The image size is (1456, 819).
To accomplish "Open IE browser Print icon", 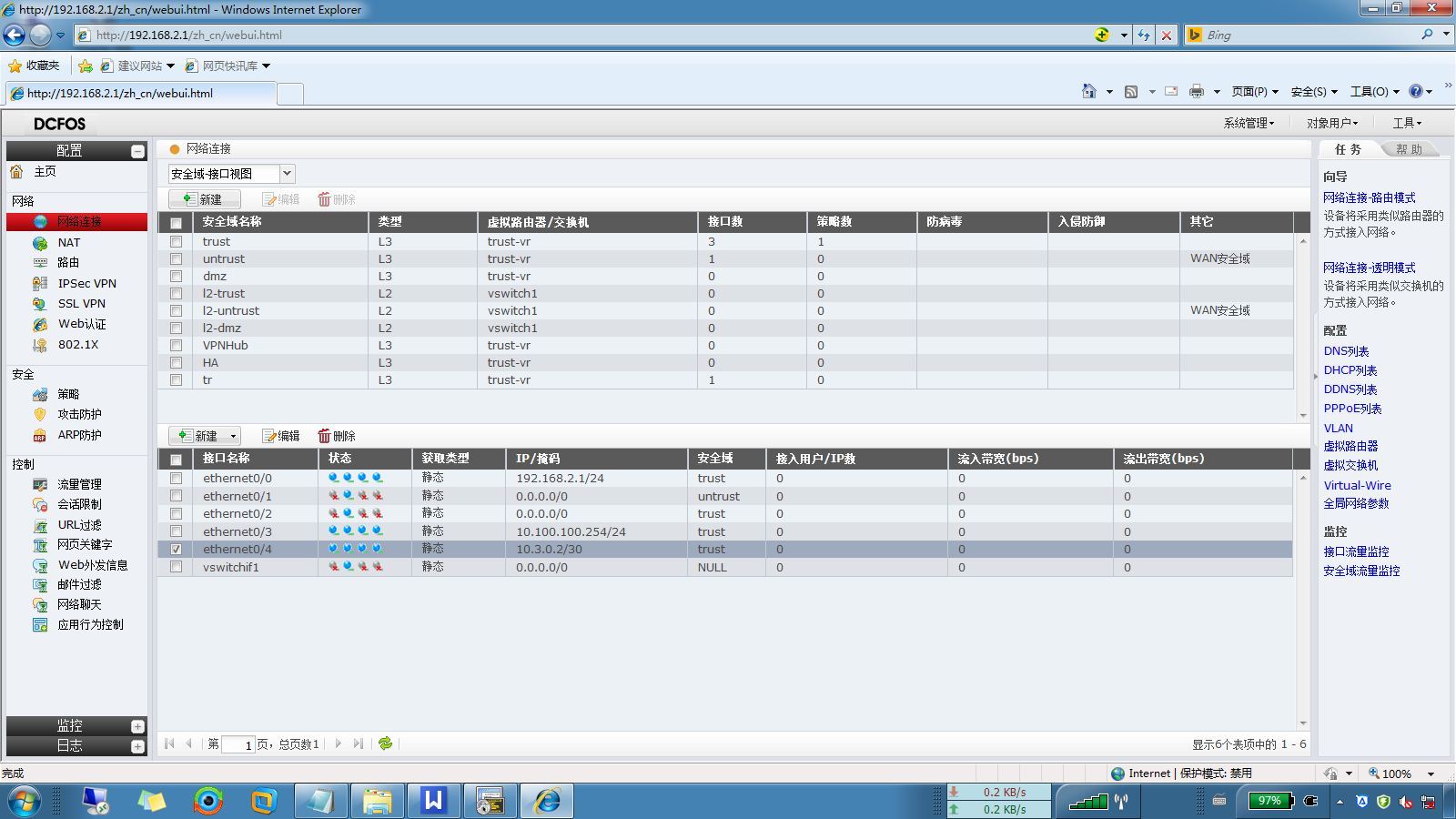I will 1197,91.
